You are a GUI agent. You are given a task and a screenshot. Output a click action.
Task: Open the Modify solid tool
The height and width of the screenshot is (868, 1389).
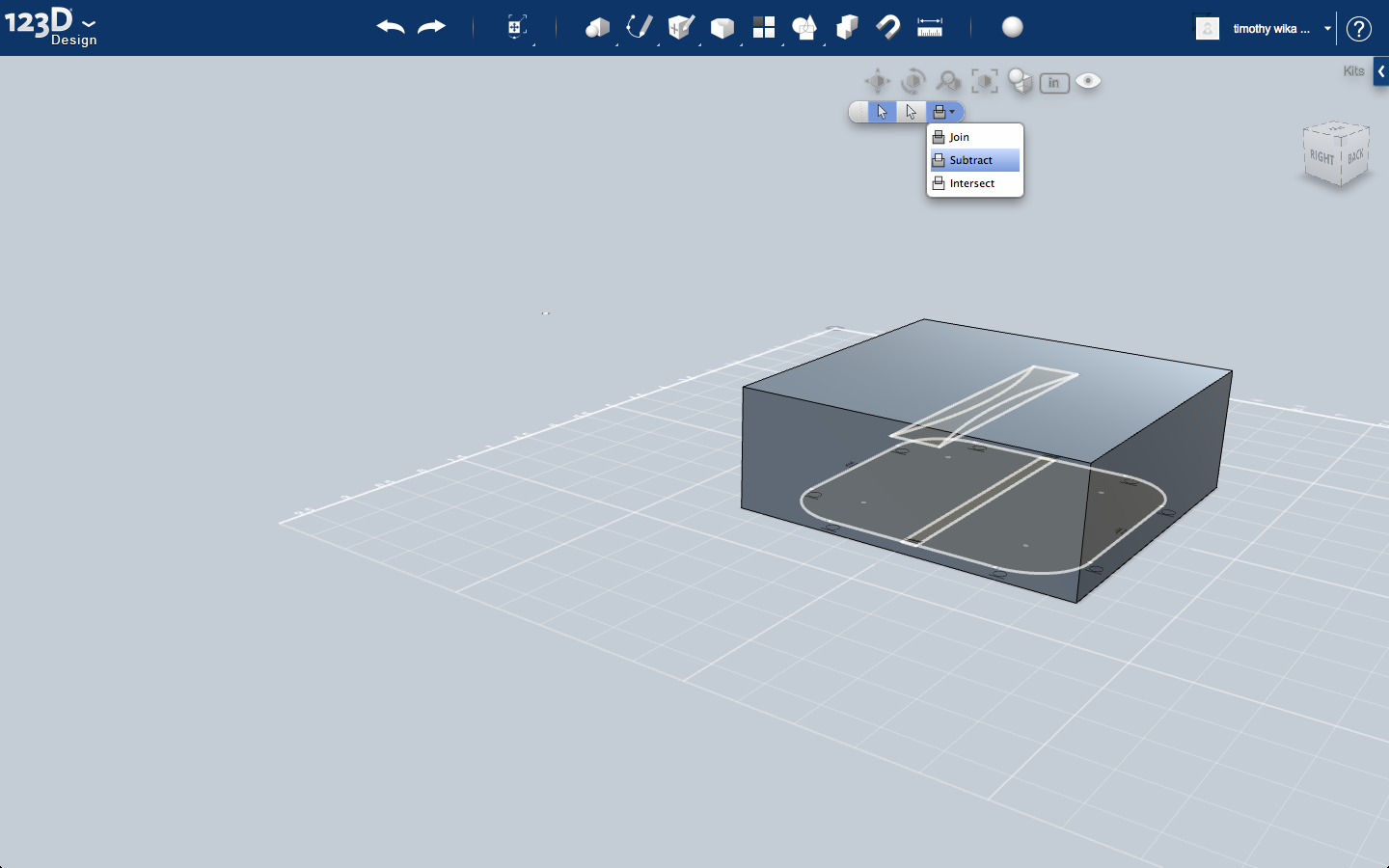click(722, 28)
